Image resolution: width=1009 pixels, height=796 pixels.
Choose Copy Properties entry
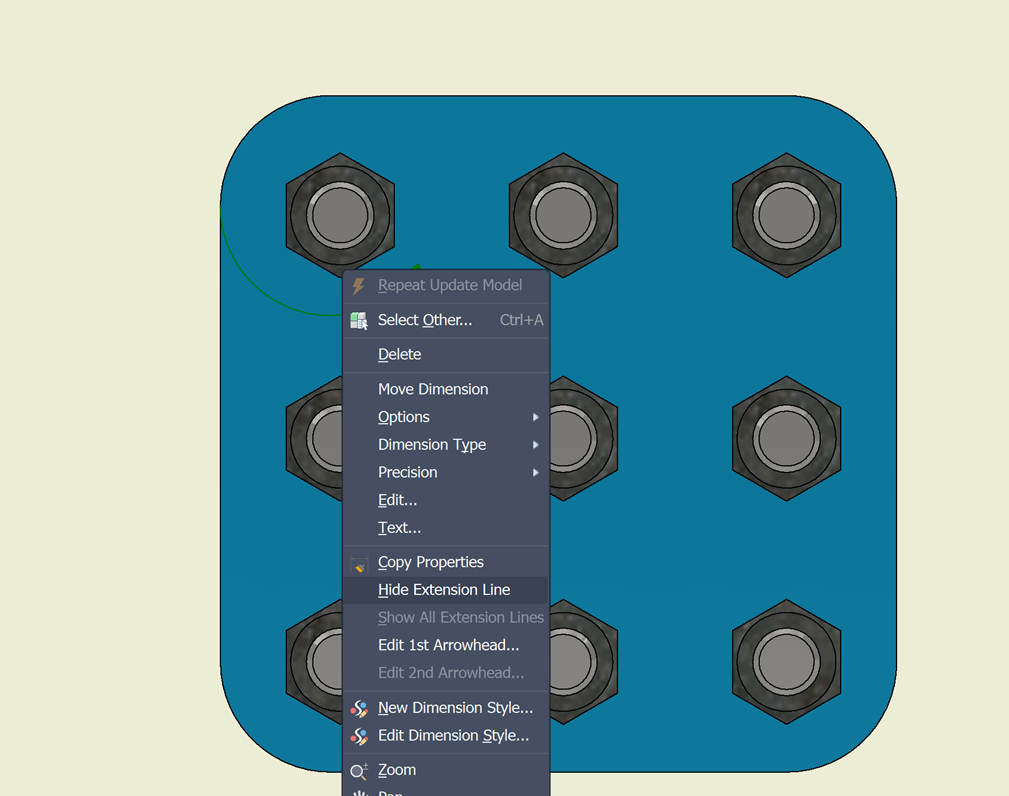[x=447, y=562]
